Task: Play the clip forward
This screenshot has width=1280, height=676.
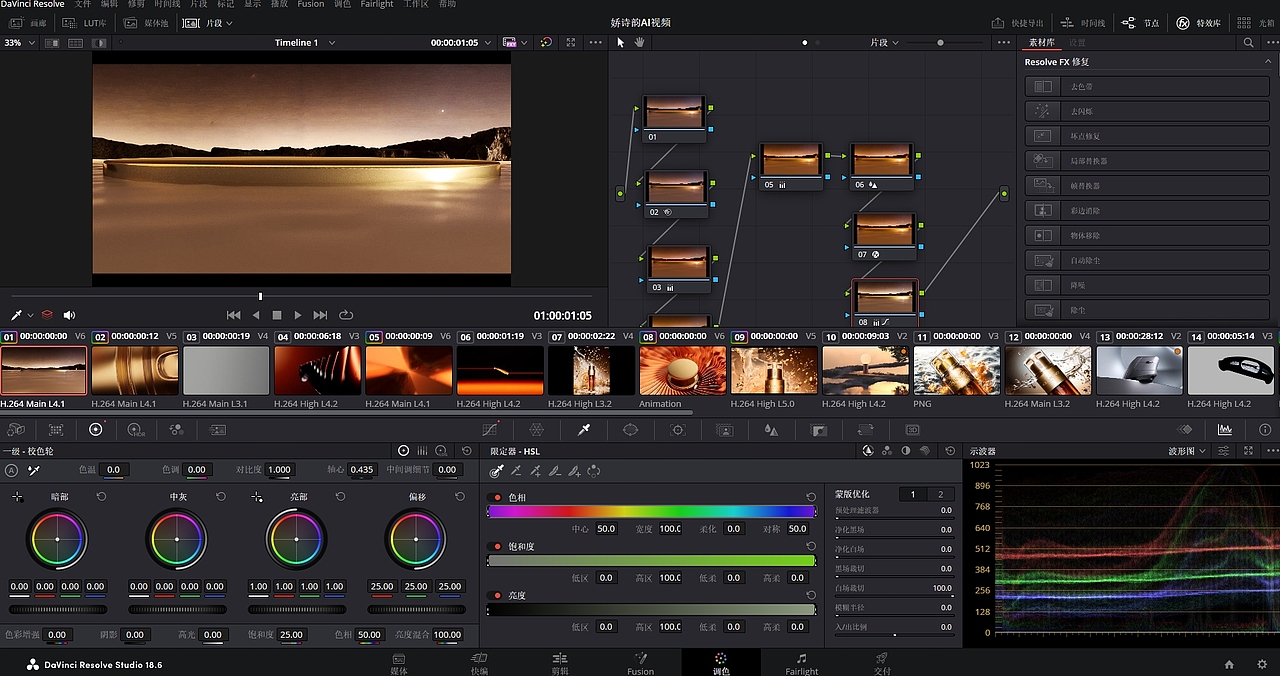Action: click(x=298, y=315)
